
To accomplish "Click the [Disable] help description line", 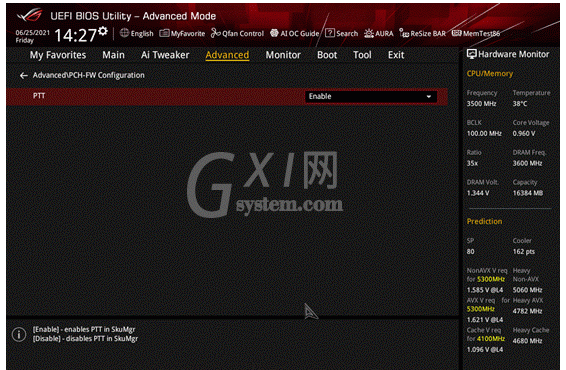I will 86,339.
